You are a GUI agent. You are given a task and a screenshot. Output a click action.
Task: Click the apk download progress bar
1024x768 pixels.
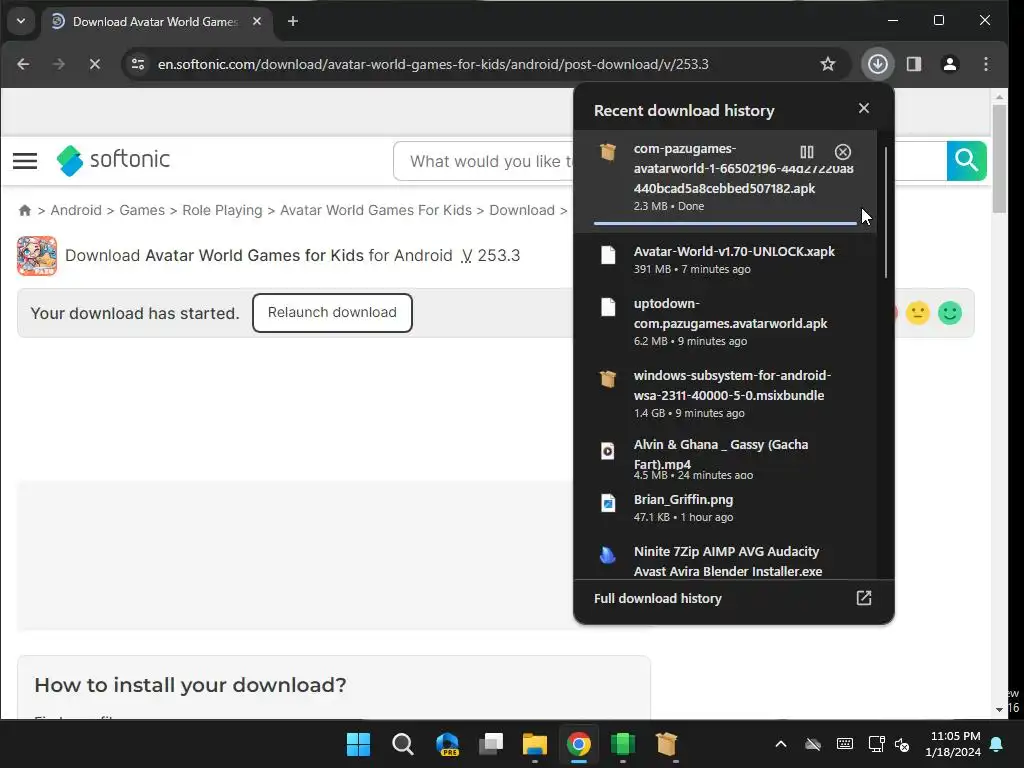725,223
